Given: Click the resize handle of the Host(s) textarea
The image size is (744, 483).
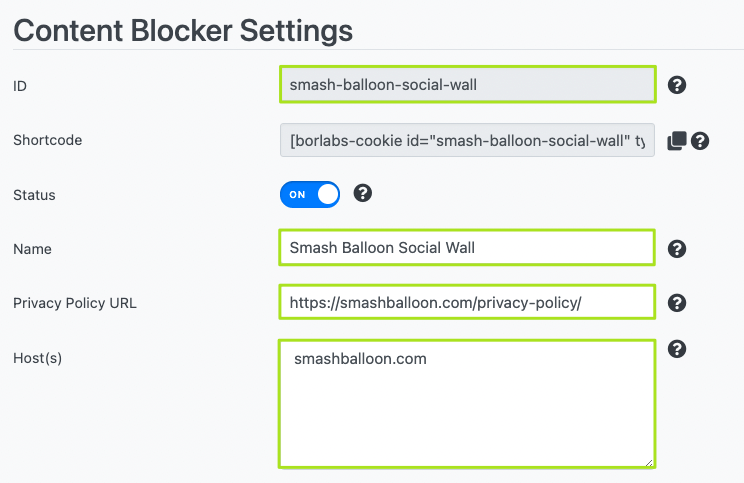Looking at the screenshot, I should (649, 463).
